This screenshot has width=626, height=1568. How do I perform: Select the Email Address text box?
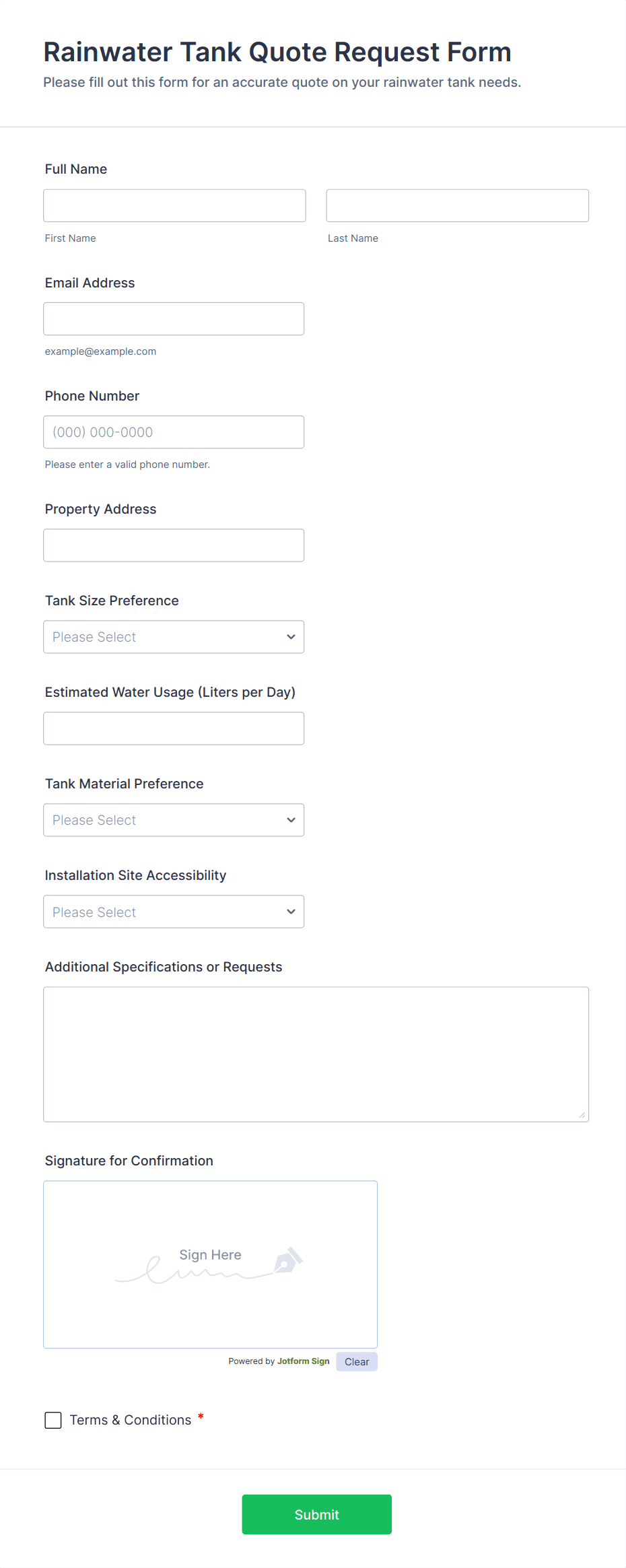(x=174, y=318)
